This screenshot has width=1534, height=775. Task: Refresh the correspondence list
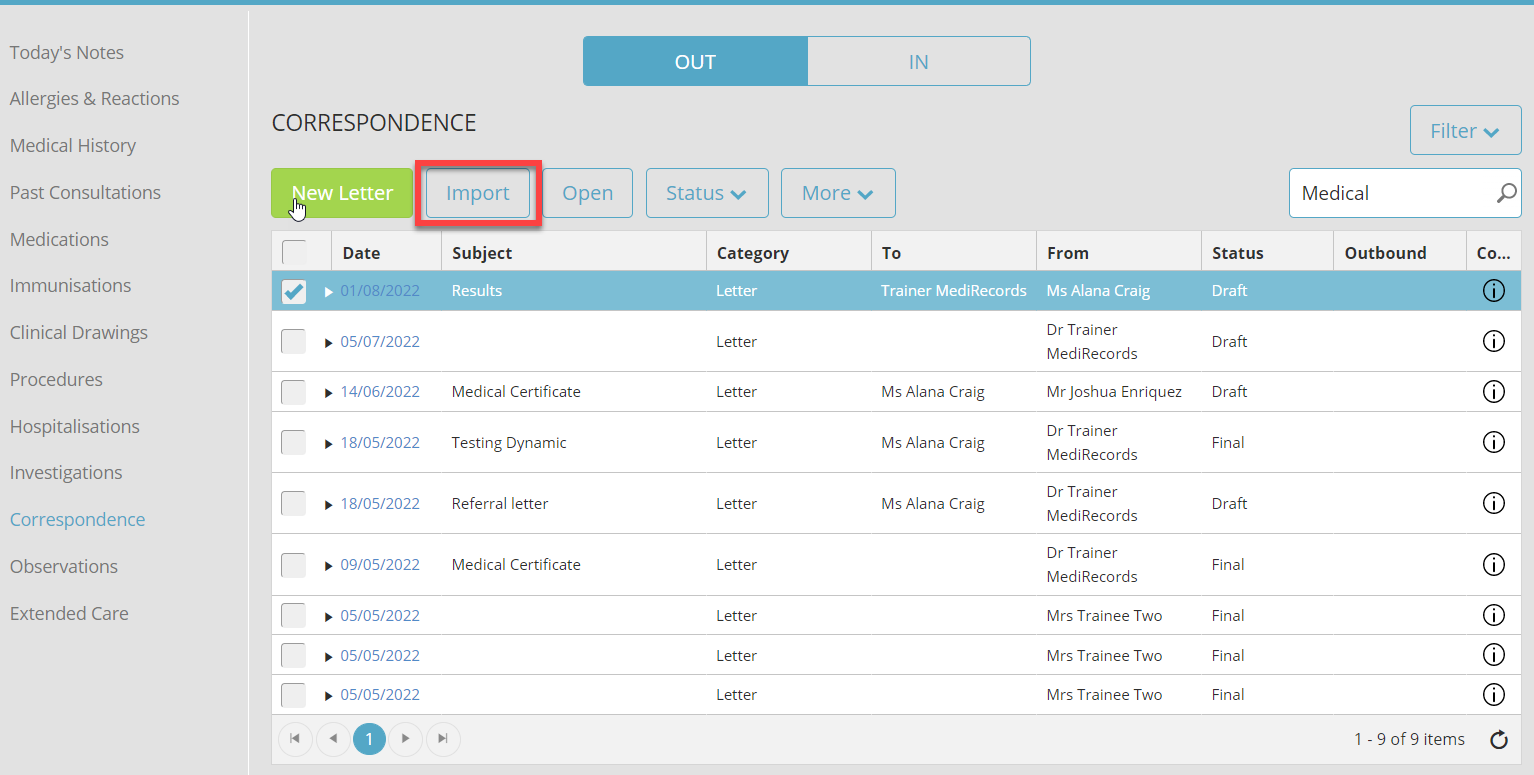(x=1498, y=740)
